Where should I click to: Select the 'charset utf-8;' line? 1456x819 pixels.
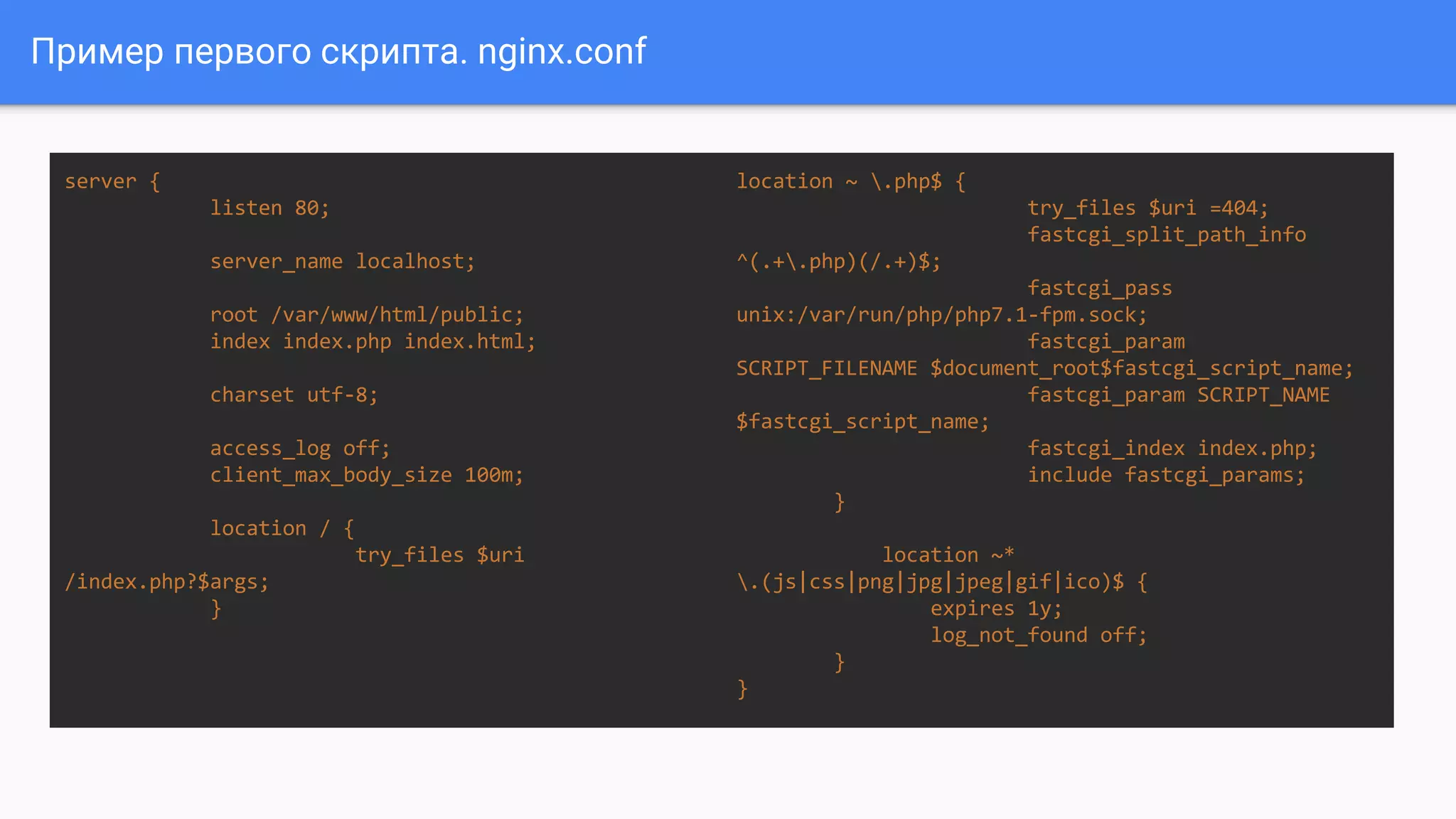coord(294,395)
